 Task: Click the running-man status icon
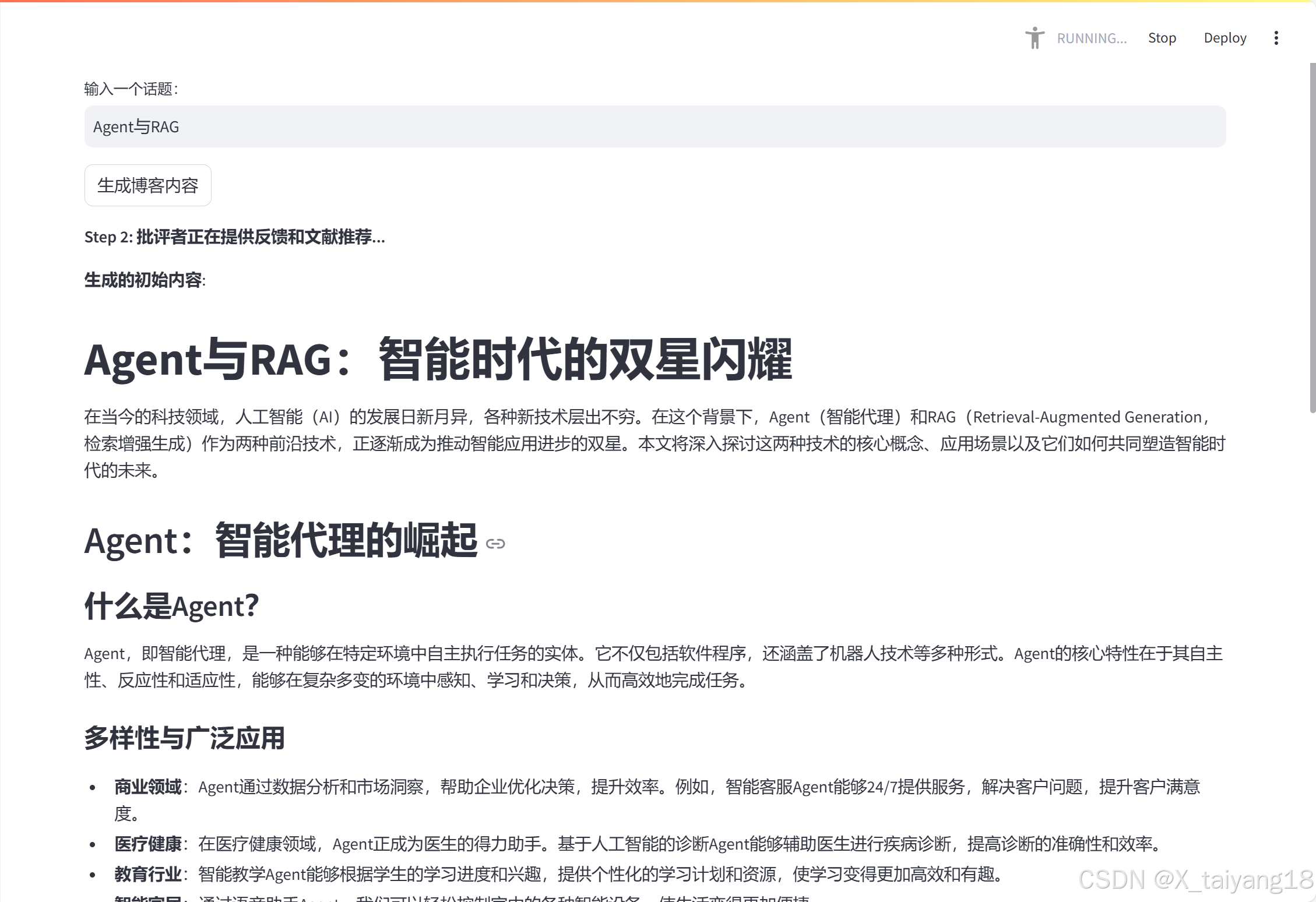(1034, 38)
